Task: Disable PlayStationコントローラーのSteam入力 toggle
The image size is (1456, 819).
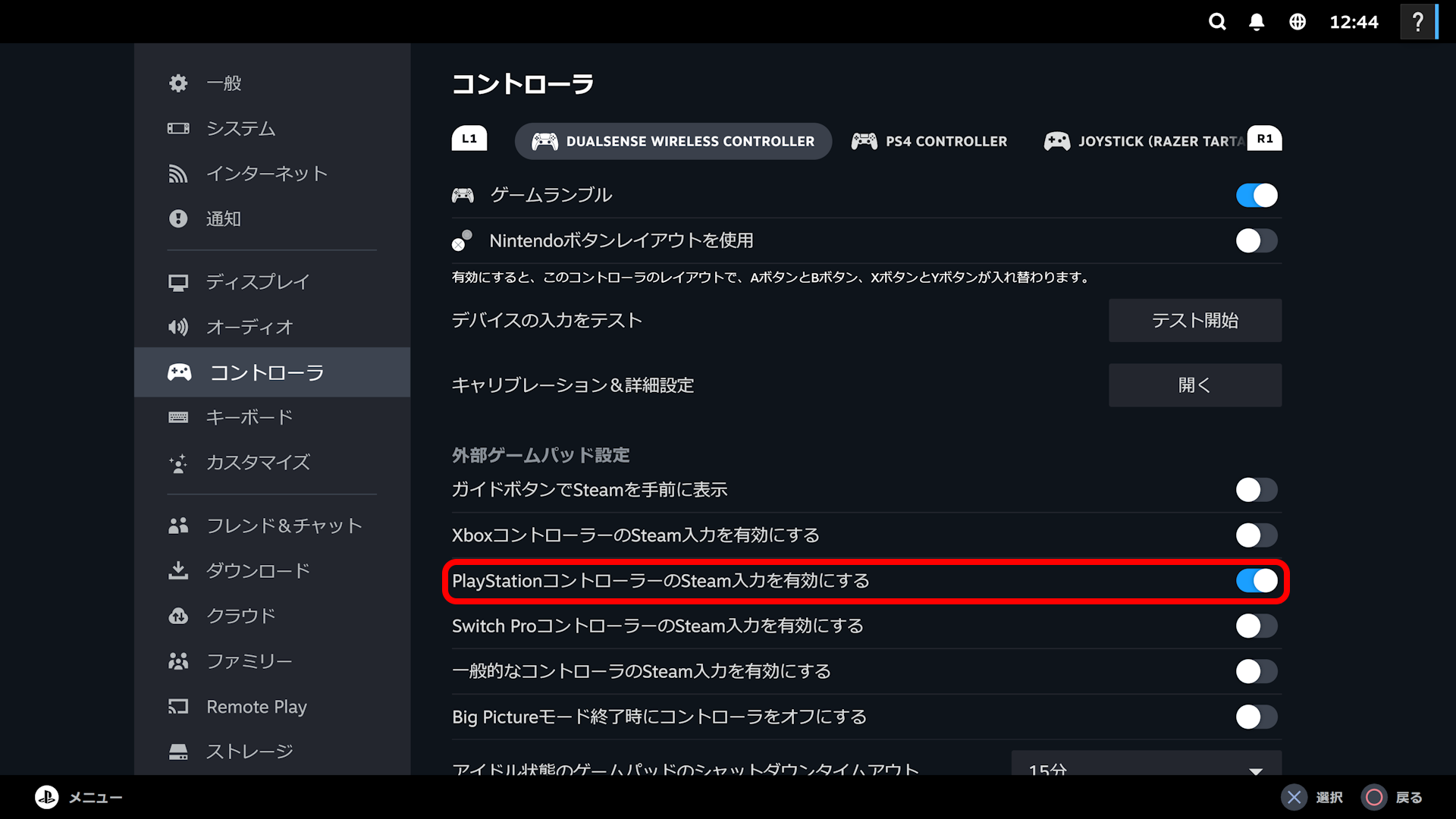Action: [x=1257, y=581]
